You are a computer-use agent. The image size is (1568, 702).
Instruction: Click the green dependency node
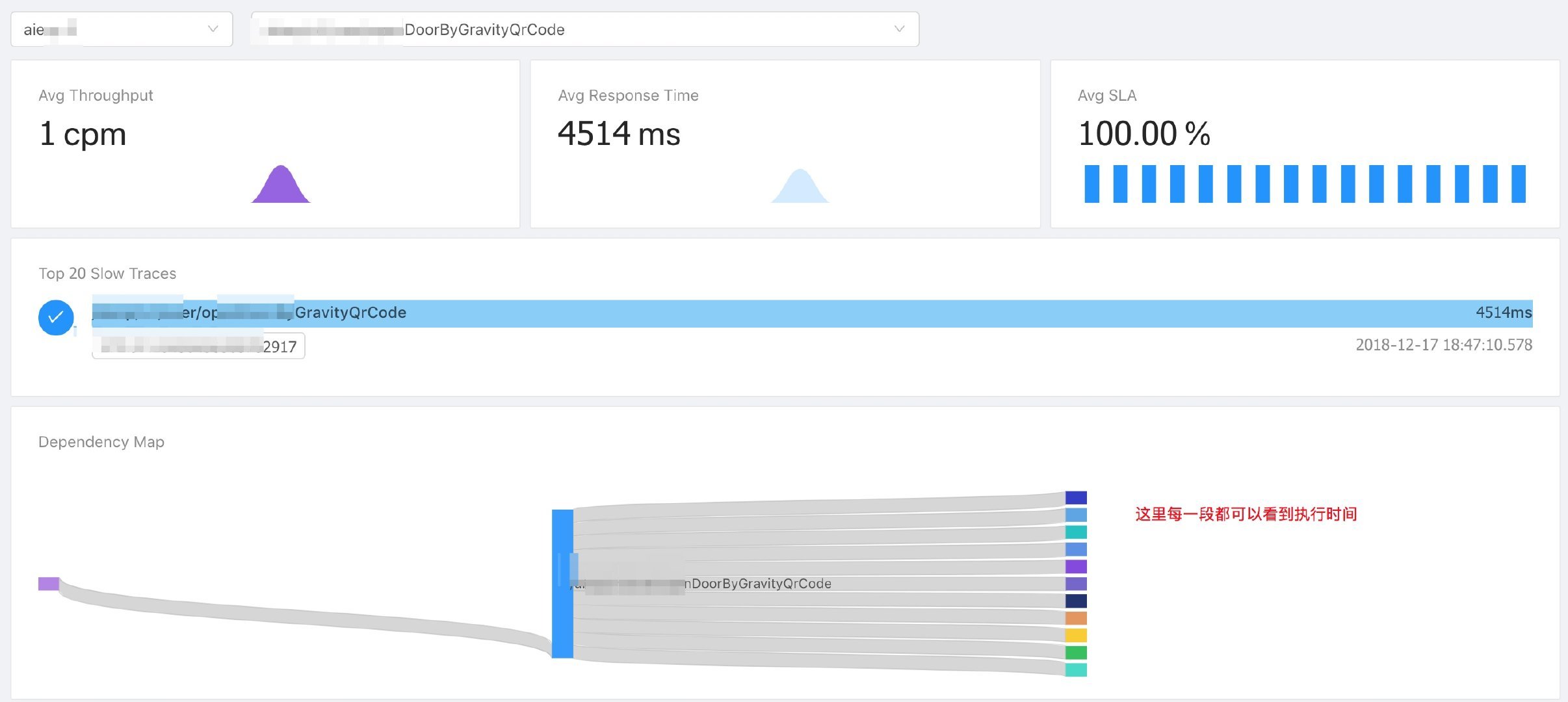click(x=1076, y=653)
